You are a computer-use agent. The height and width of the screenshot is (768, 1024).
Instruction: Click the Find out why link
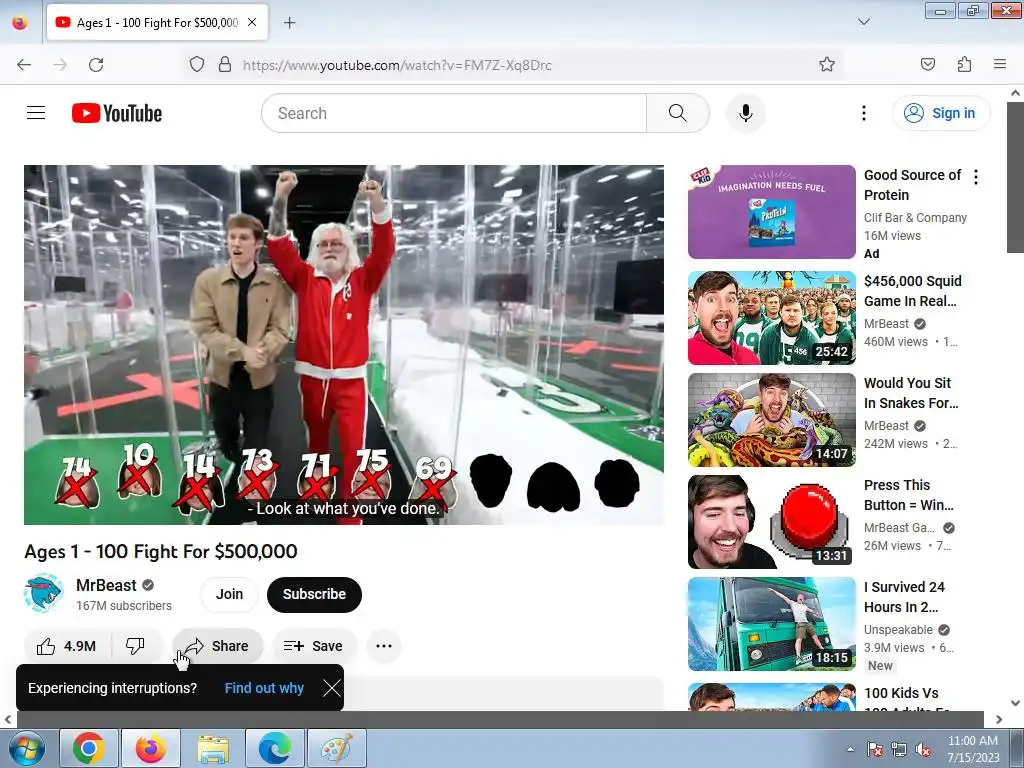click(264, 688)
